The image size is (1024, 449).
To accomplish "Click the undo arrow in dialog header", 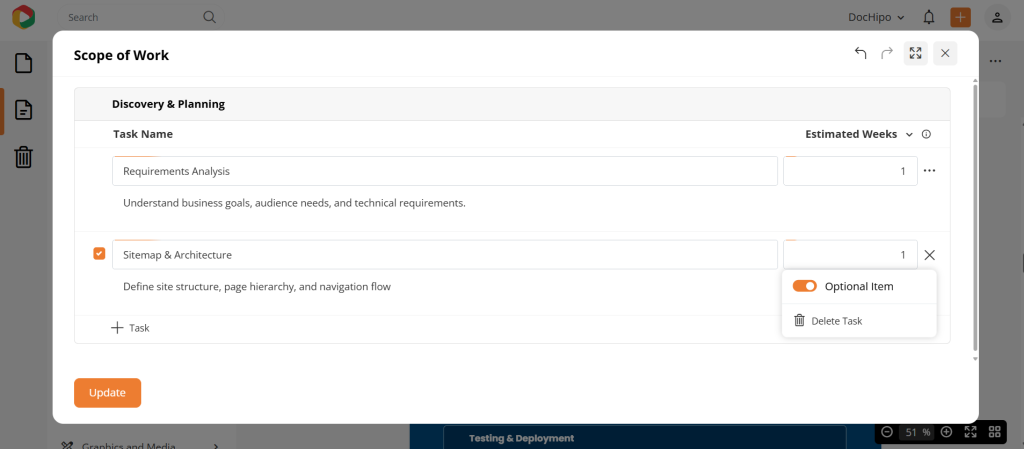I will pyautogui.click(x=860, y=54).
